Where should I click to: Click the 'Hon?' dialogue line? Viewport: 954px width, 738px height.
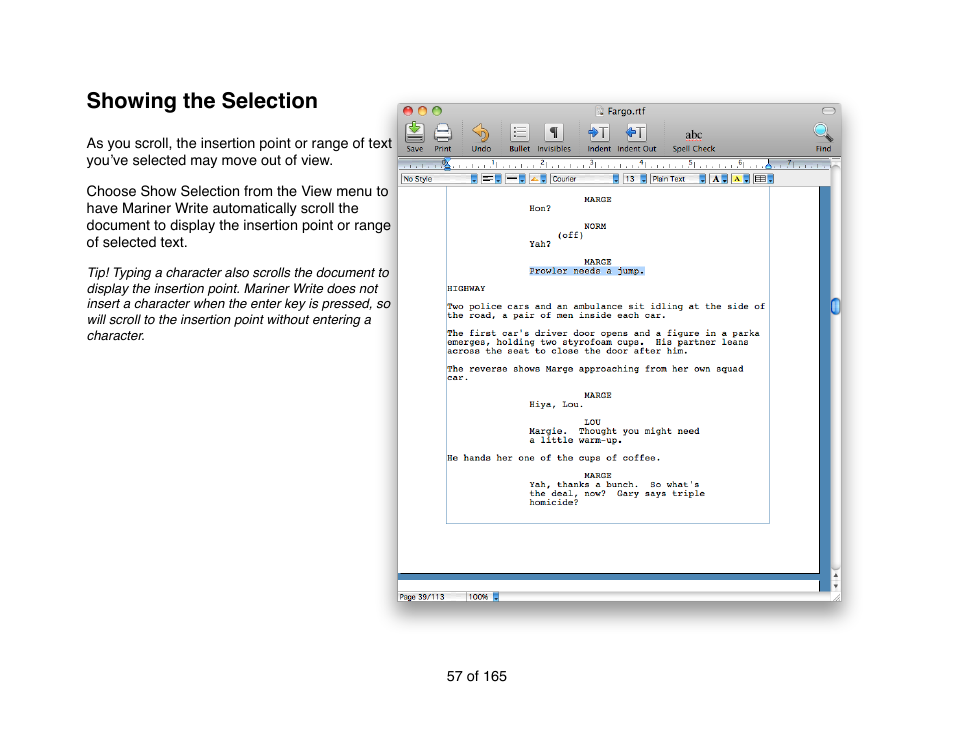[540, 209]
